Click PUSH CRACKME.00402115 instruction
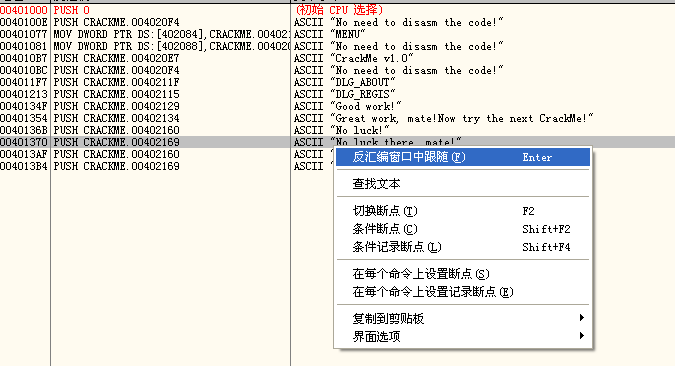The height and width of the screenshot is (366, 675). click(116, 94)
